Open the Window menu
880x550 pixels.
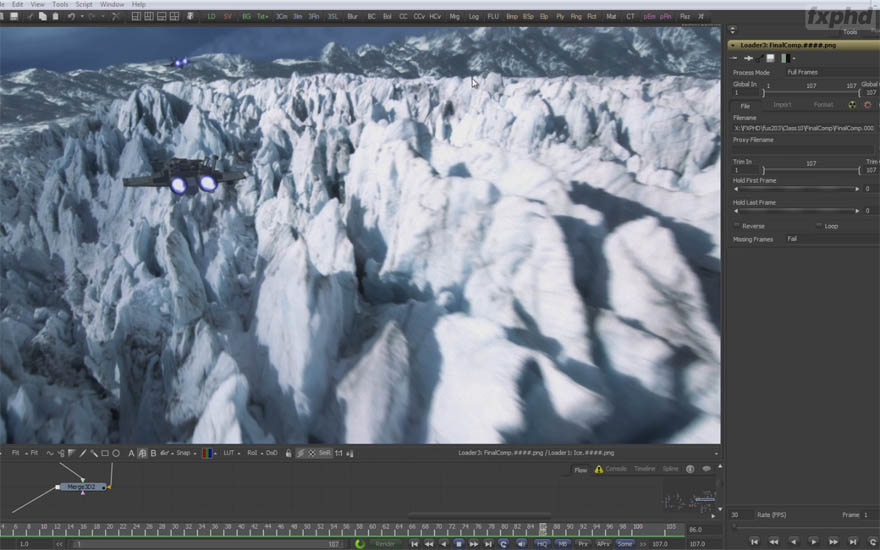tap(112, 4)
